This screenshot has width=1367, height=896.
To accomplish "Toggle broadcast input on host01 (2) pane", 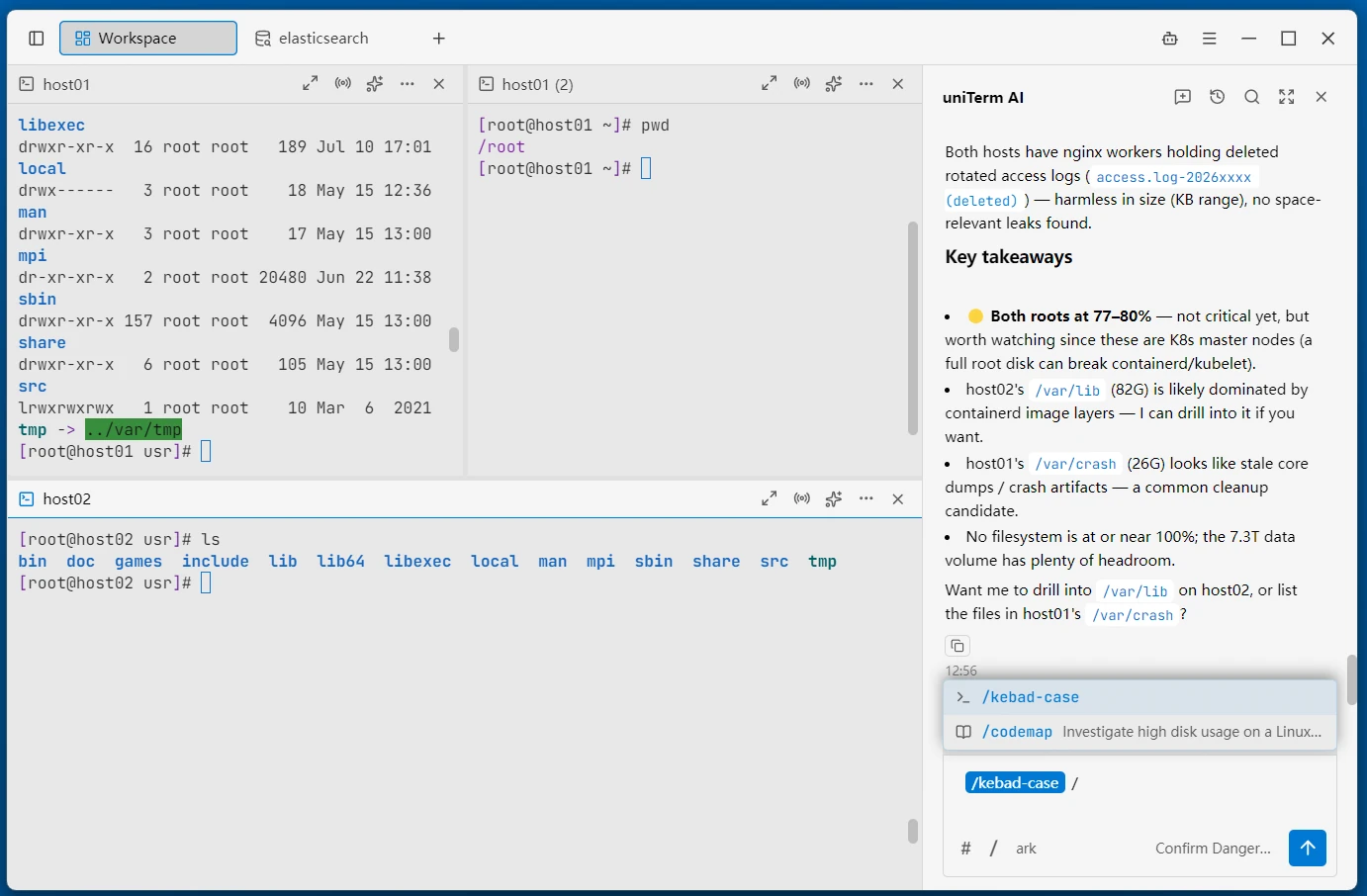I will click(x=802, y=84).
